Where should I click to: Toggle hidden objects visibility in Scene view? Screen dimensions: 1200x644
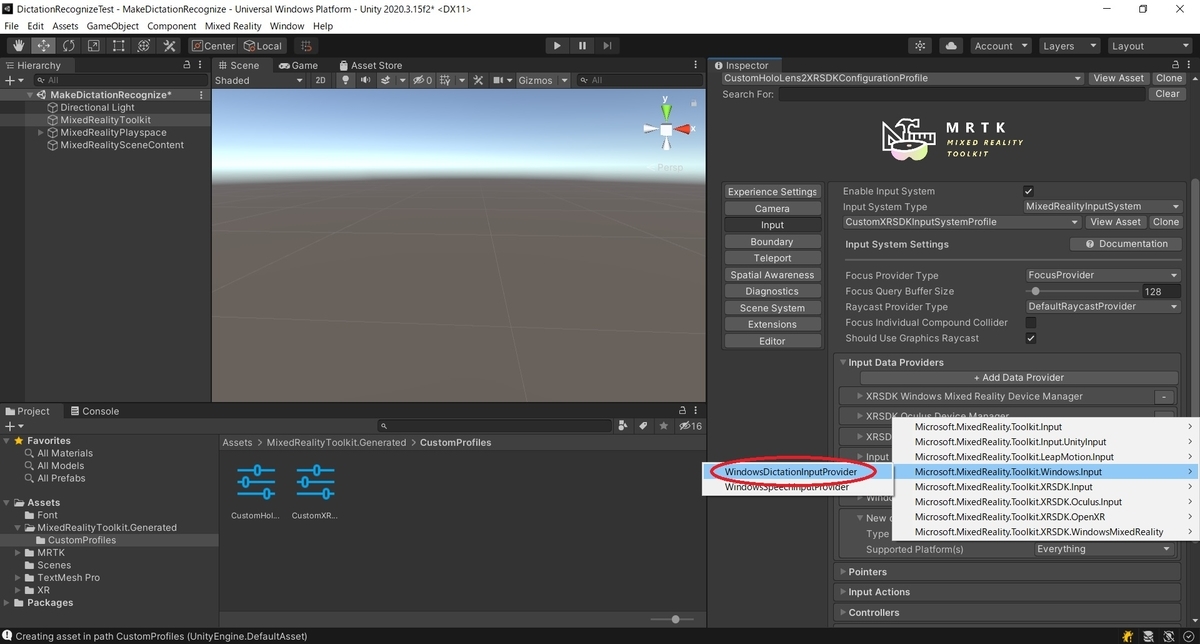tap(423, 80)
